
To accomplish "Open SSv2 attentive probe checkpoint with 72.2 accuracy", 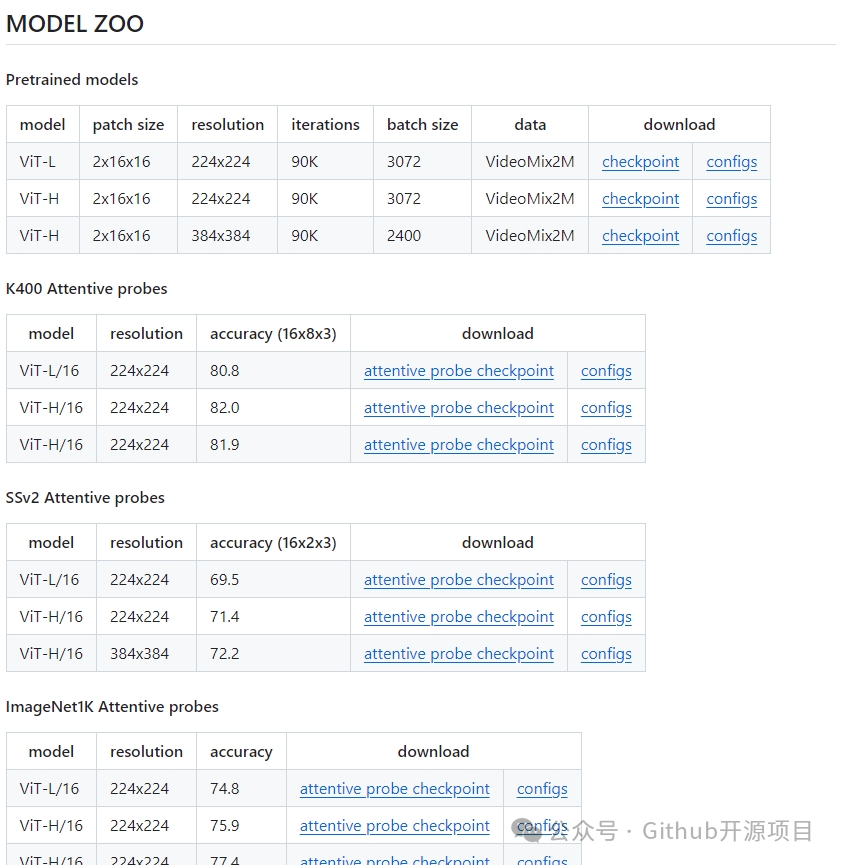I will [459, 654].
